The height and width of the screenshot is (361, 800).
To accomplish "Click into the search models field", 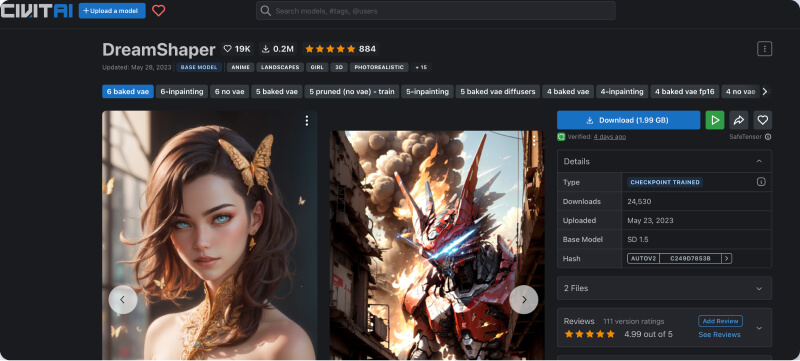I will (x=436, y=11).
